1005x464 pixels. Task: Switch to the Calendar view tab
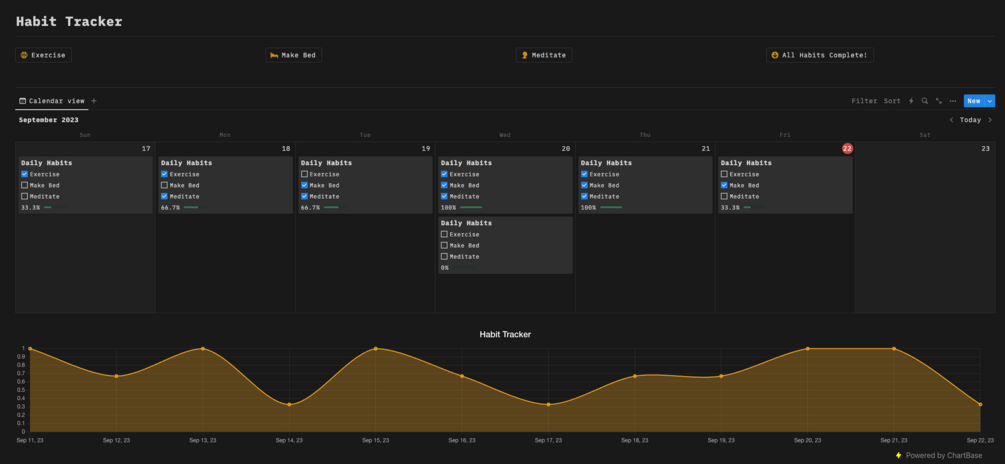tap(52, 101)
